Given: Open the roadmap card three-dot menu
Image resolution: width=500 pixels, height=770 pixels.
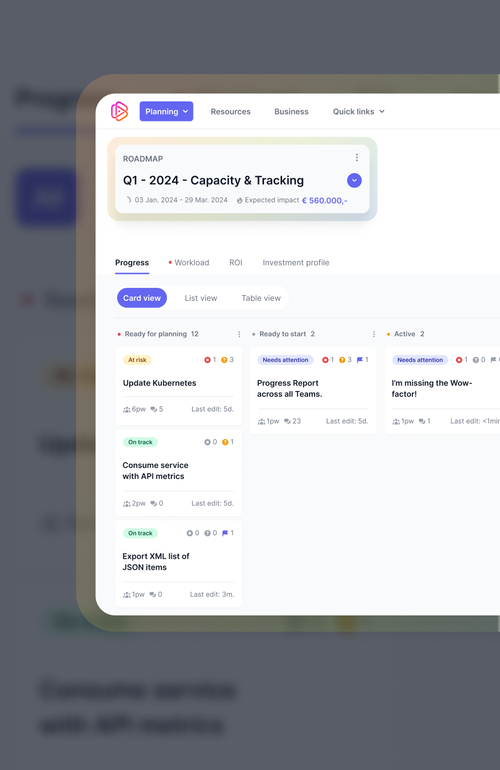Looking at the screenshot, I should click(357, 157).
